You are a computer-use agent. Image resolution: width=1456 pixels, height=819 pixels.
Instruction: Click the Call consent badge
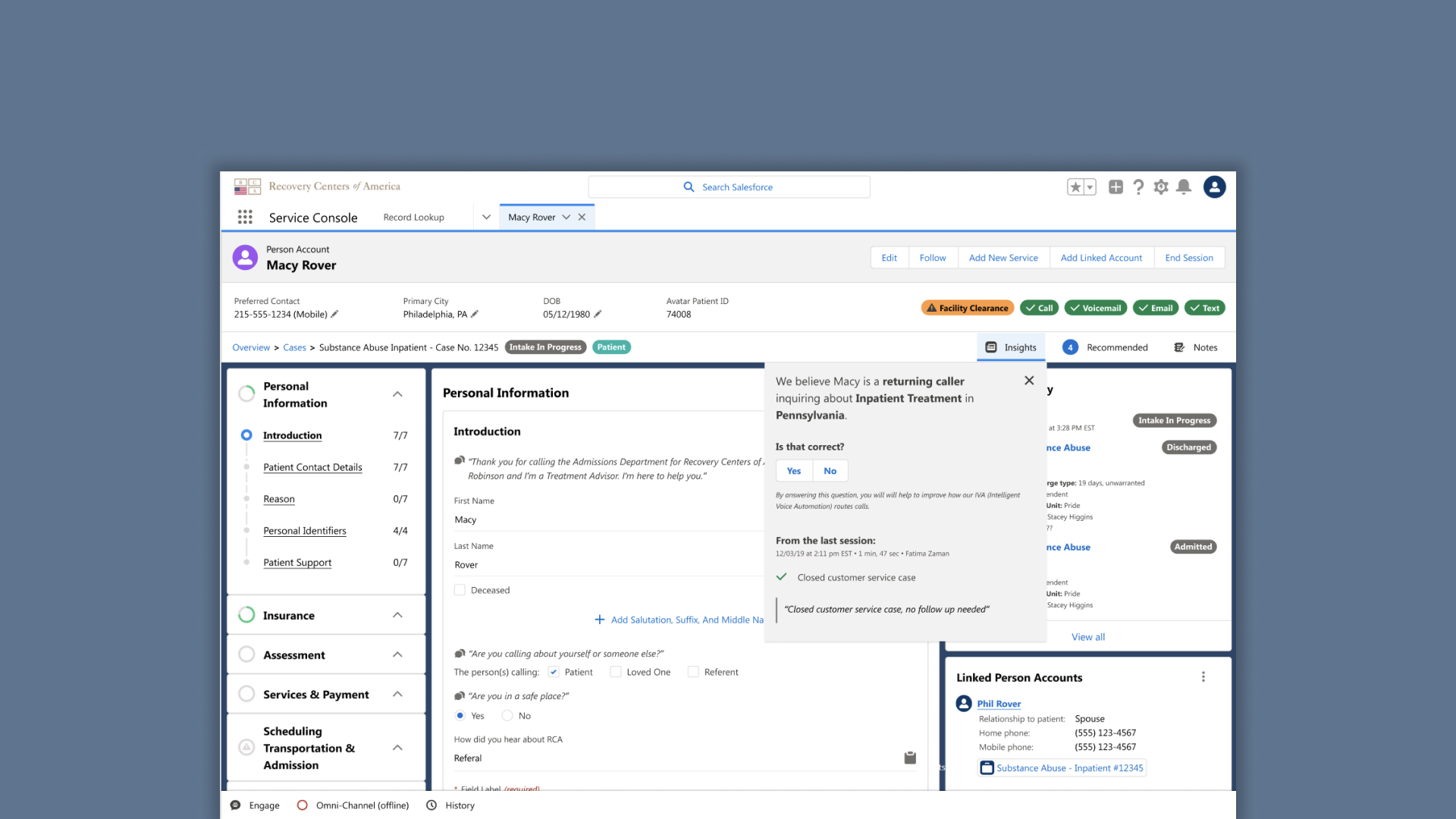[1039, 308]
